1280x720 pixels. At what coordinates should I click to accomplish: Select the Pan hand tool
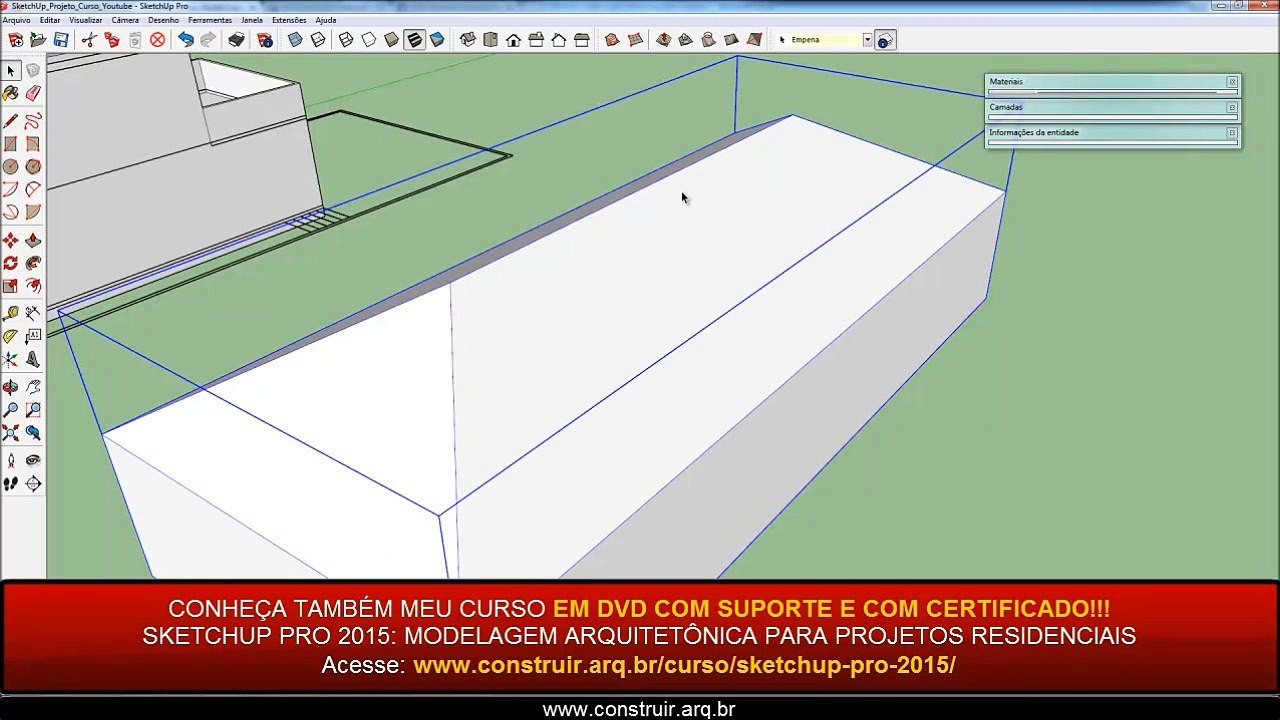tap(33, 387)
